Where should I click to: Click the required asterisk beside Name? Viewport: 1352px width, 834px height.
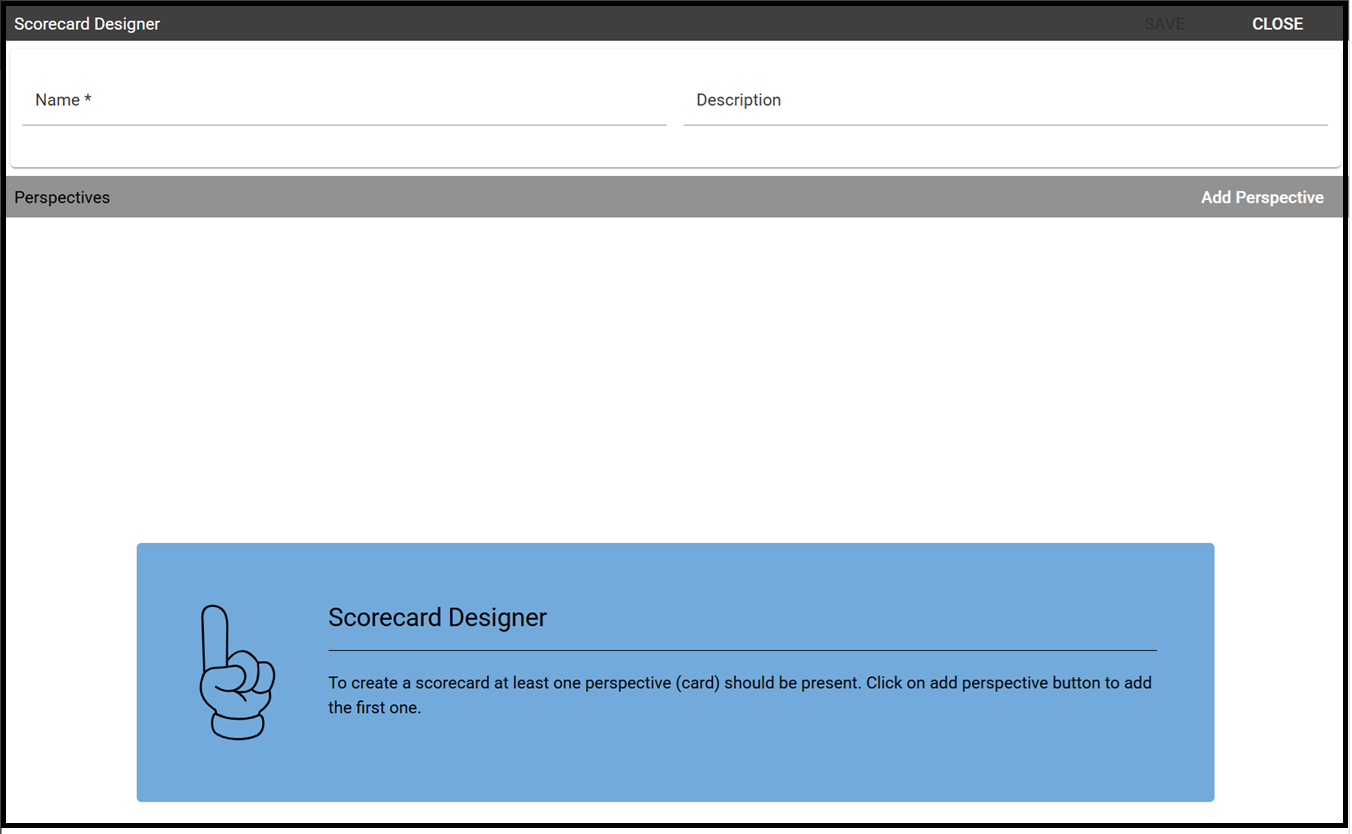tap(88, 100)
